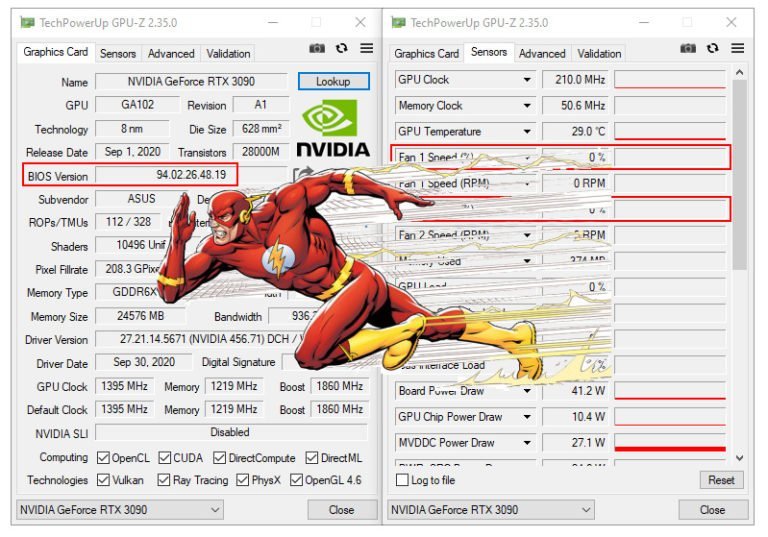Click BIOS Version field 94.02.26.48.19

coord(191,174)
